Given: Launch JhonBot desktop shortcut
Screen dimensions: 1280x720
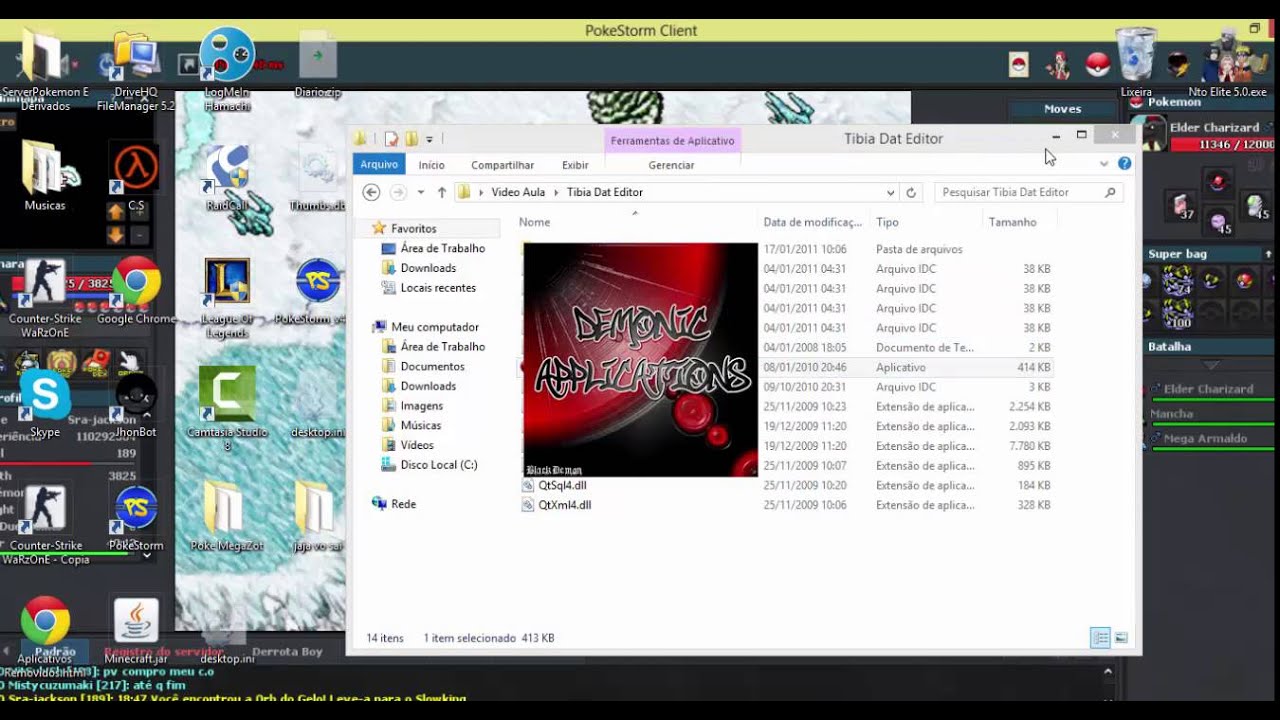Looking at the screenshot, I should coord(136,405).
